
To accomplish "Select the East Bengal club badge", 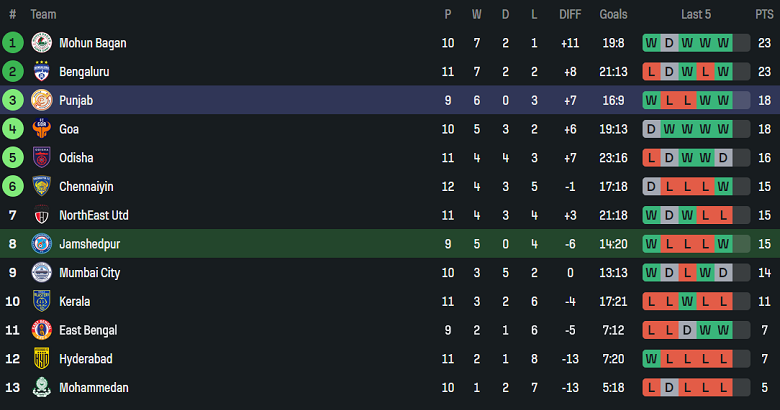I will (x=42, y=330).
